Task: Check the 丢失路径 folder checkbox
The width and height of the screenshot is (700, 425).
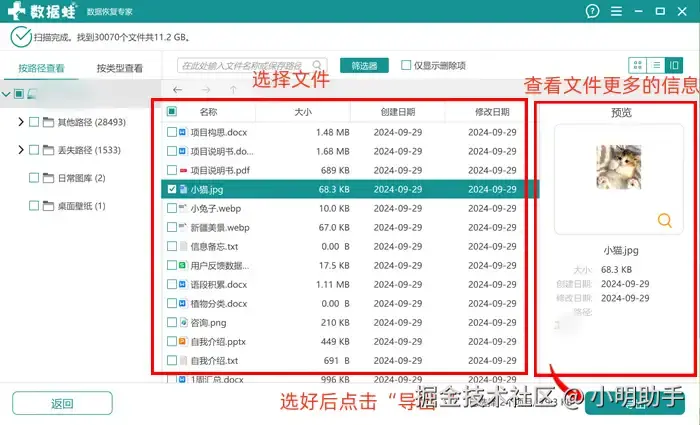Action: click(x=34, y=150)
